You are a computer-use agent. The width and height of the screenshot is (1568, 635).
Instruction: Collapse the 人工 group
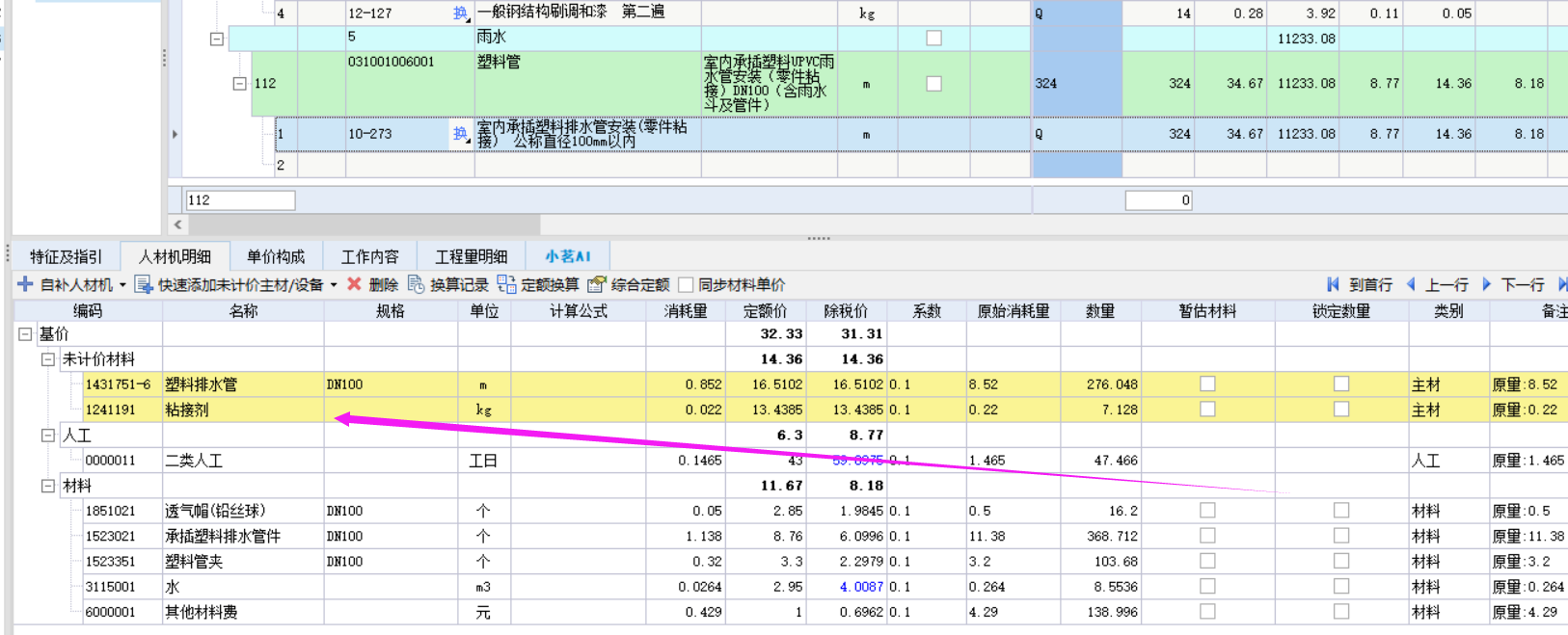coord(47,435)
